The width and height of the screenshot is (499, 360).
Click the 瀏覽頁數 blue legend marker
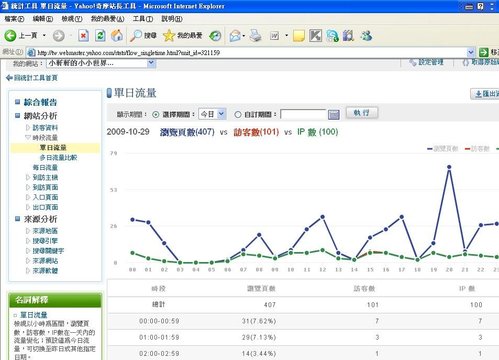430,149
